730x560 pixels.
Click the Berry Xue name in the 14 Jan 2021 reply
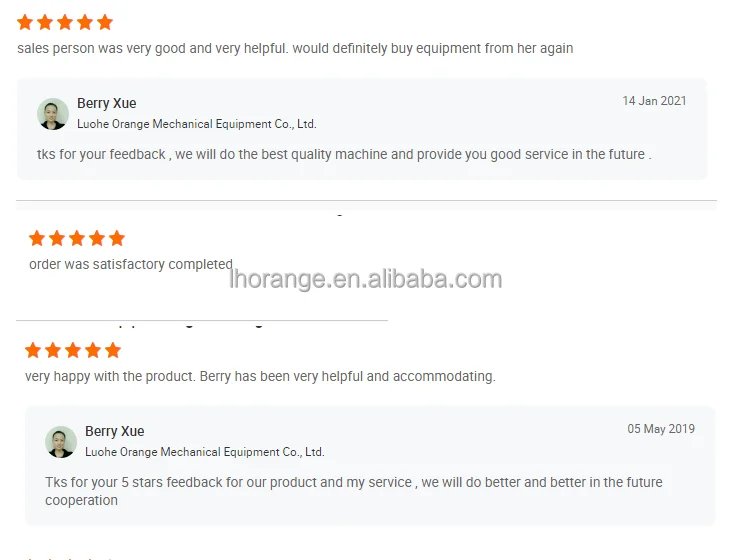tap(106, 103)
